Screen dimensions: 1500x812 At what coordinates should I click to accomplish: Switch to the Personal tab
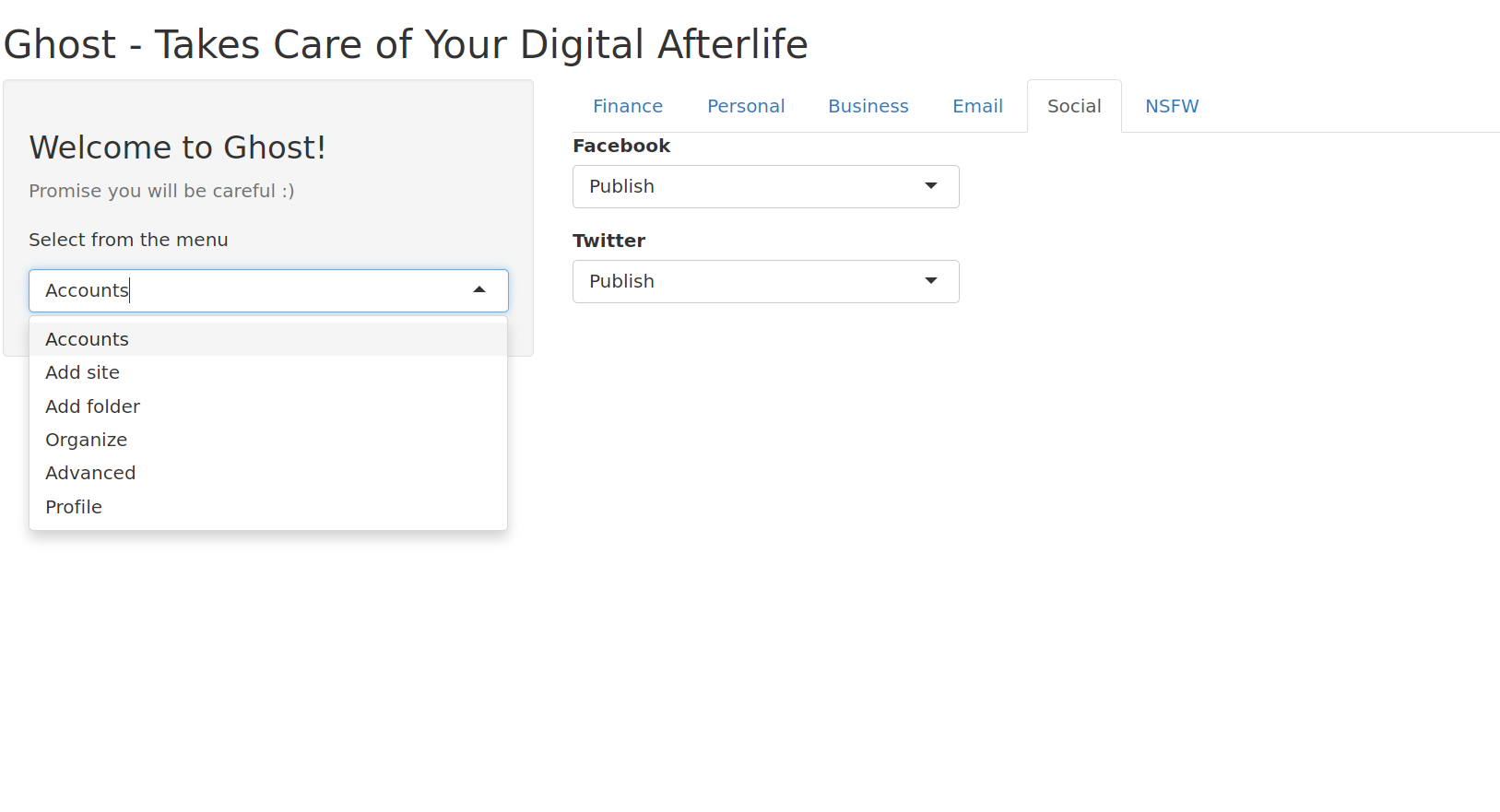746,106
